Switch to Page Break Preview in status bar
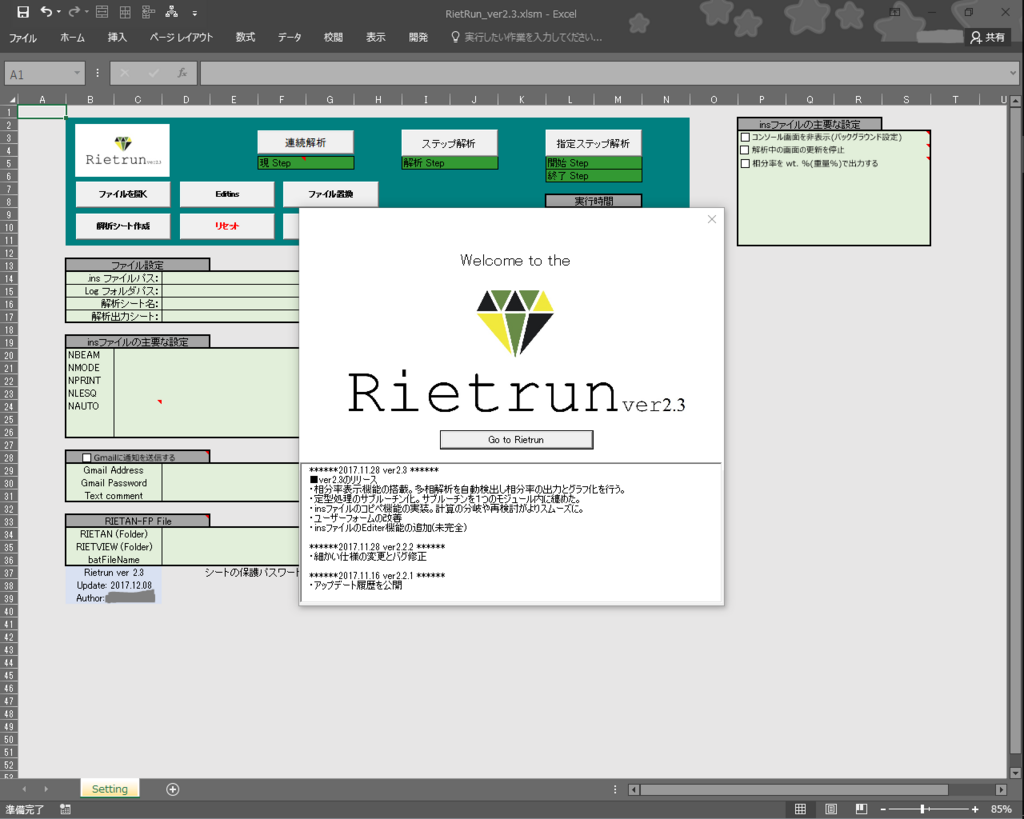Screen dimensions: 1024x819 pyautogui.click(x=861, y=809)
